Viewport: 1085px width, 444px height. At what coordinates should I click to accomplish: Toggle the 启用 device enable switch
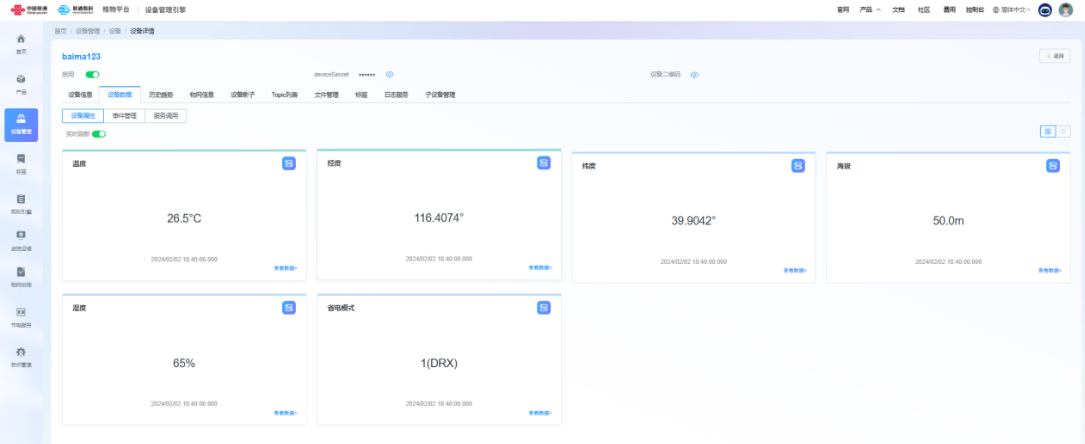(92, 74)
